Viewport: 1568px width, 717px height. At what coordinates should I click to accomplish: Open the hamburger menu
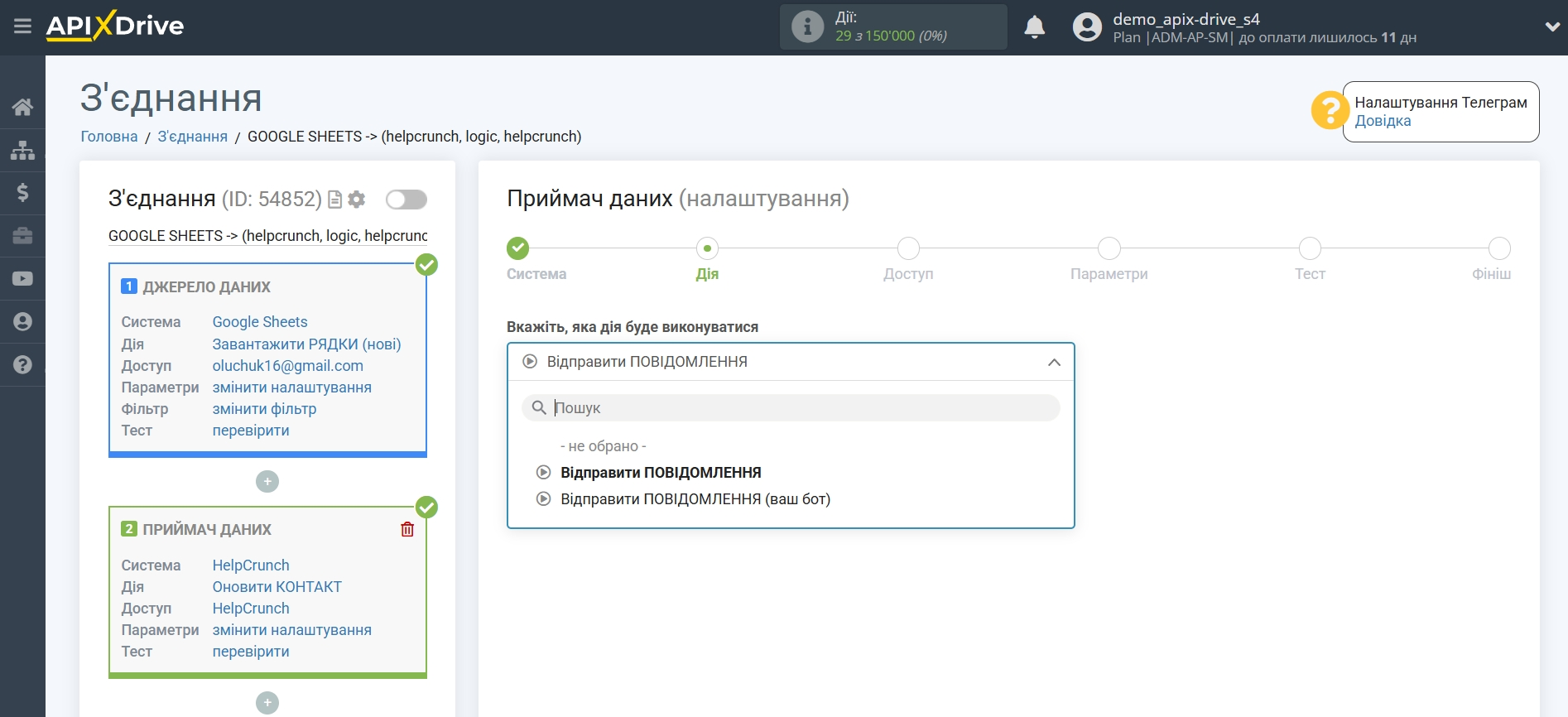[x=22, y=26]
